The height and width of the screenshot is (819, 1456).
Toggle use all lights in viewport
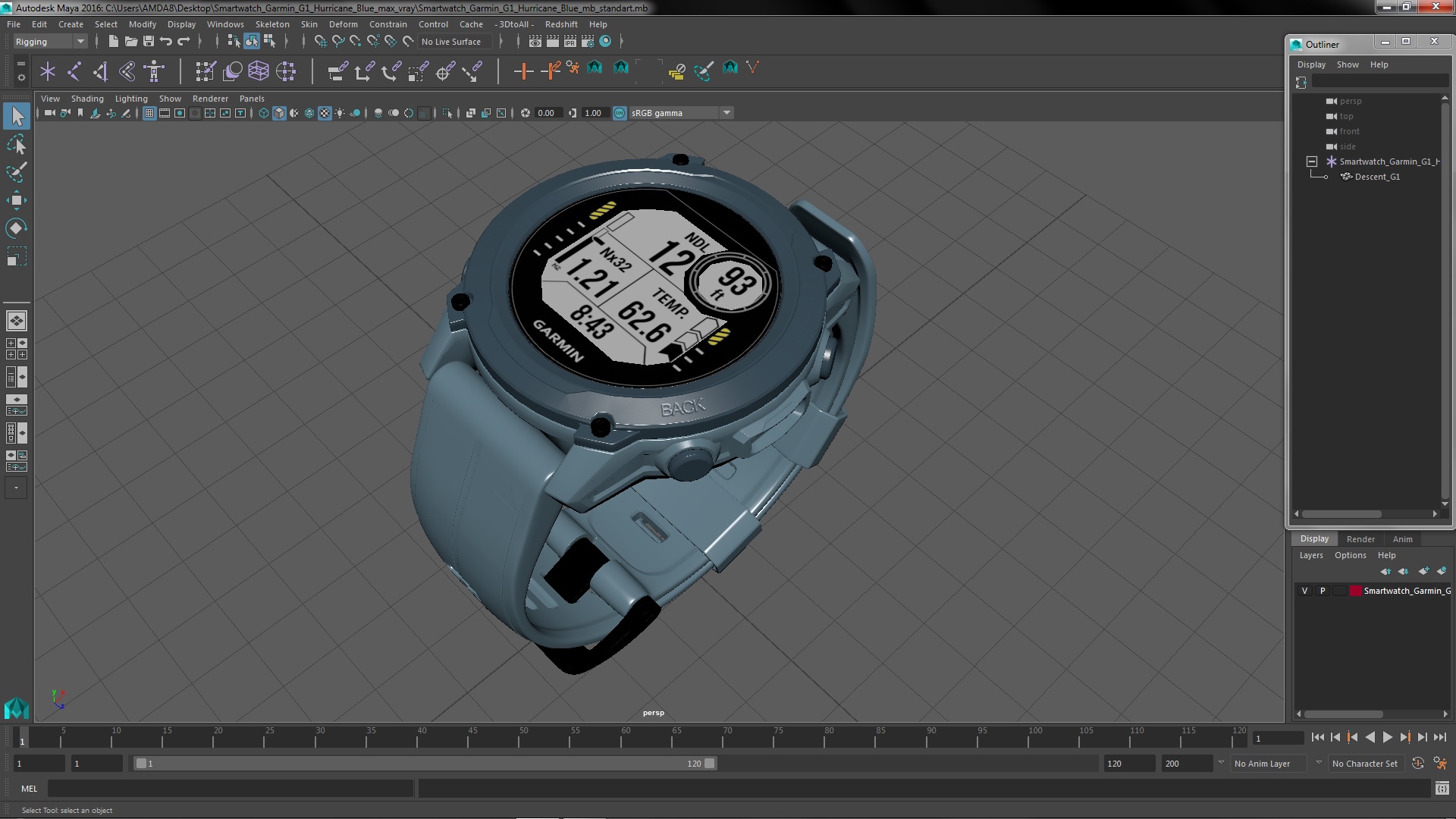(x=340, y=113)
